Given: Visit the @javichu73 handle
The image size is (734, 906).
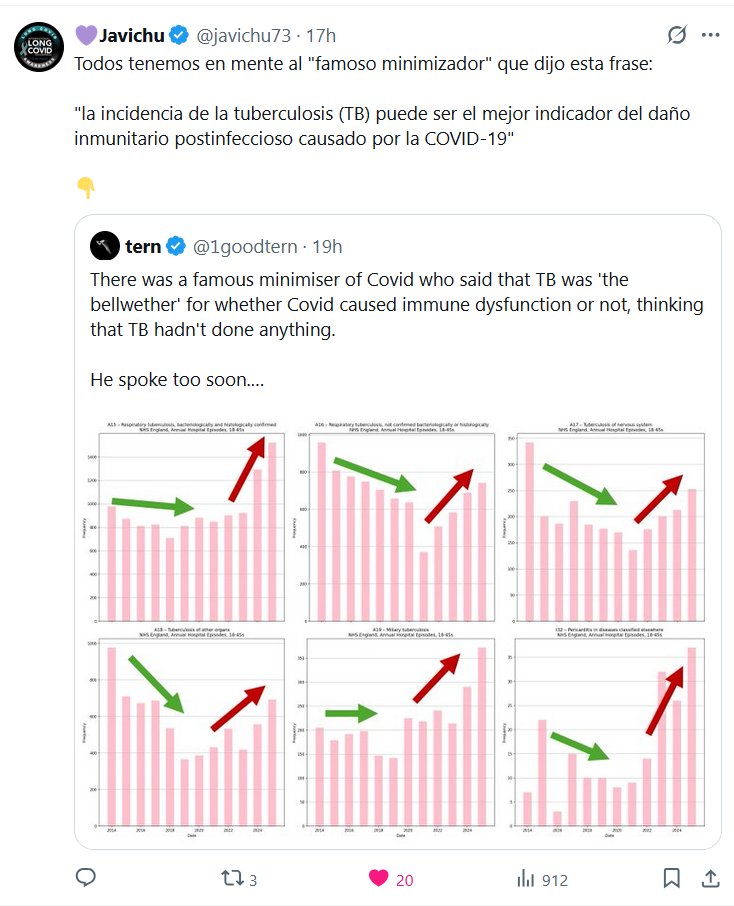Looking at the screenshot, I should coord(244,36).
